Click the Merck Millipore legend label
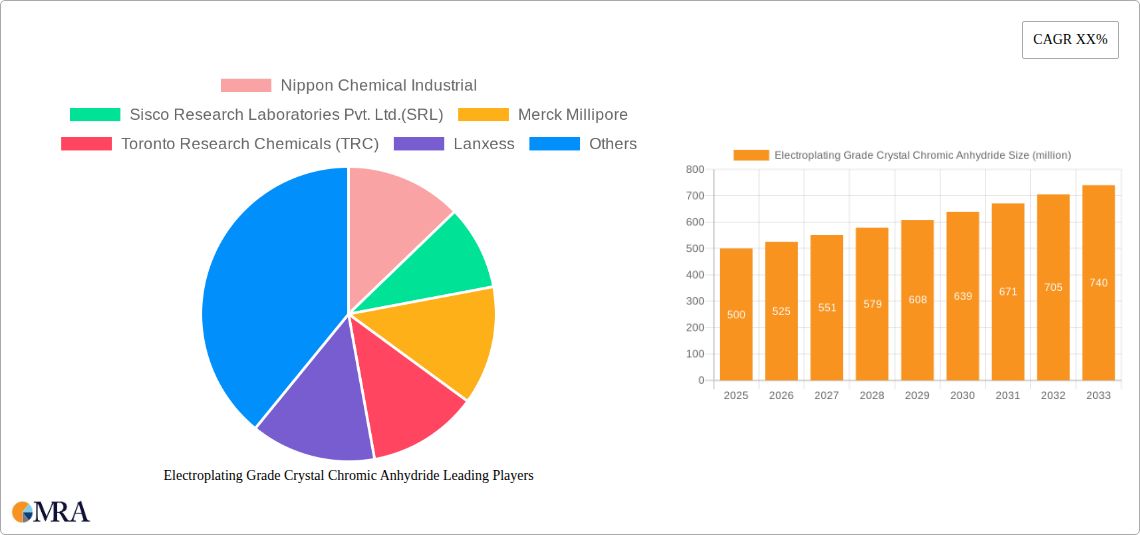This screenshot has width=1140, height=535. [x=573, y=115]
